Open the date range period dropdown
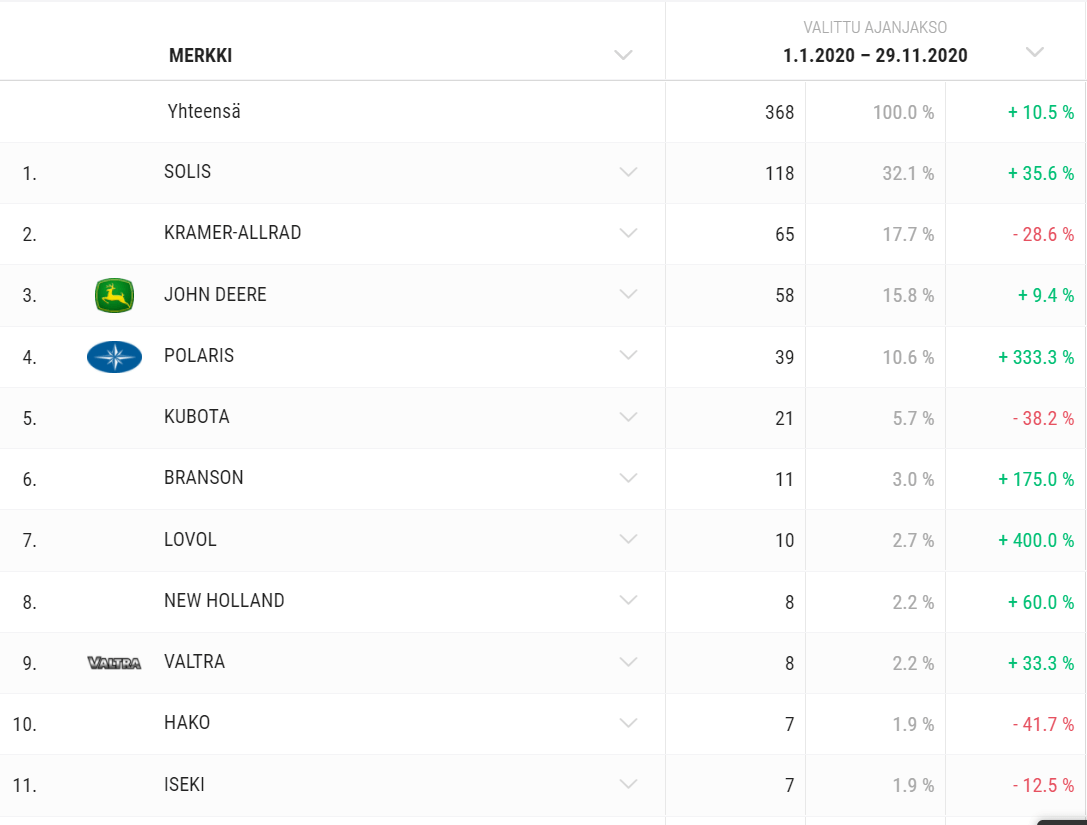This screenshot has width=1087, height=825. pos(1035,52)
